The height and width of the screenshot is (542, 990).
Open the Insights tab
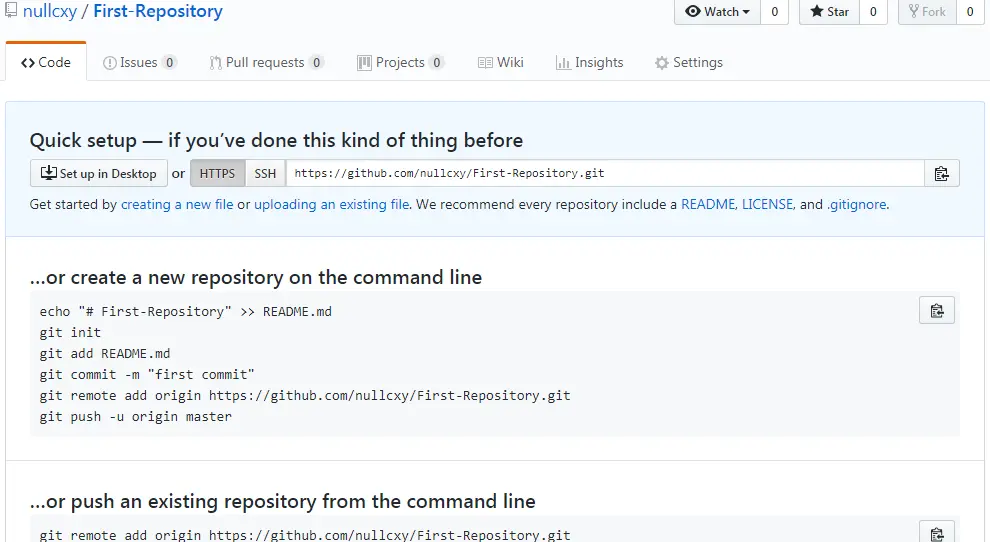[589, 63]
